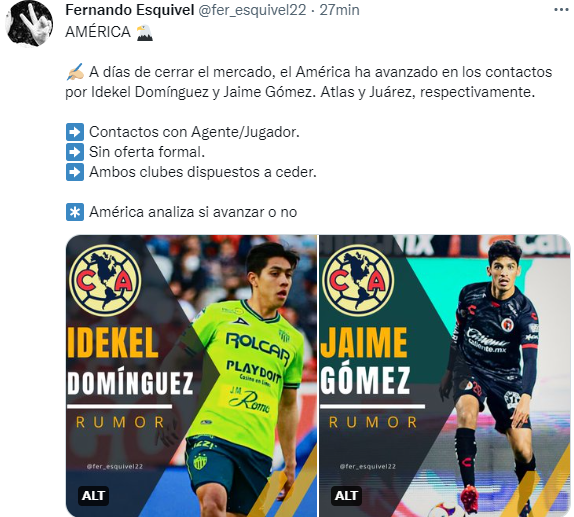Click the writing hand emoji

pos(75,72)
